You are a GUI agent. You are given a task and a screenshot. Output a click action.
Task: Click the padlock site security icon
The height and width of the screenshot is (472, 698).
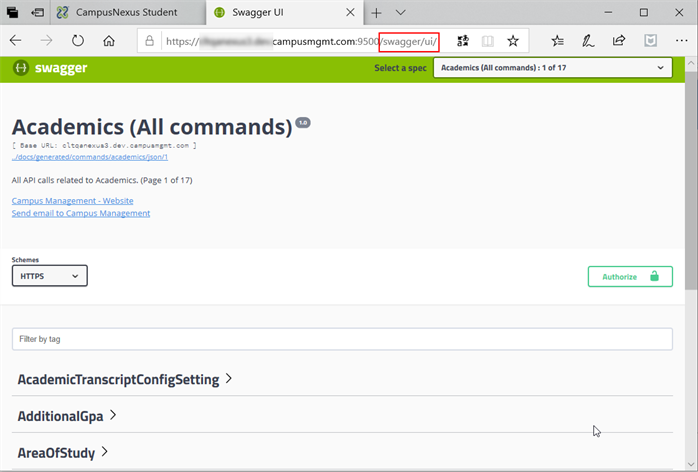[150, 41]
